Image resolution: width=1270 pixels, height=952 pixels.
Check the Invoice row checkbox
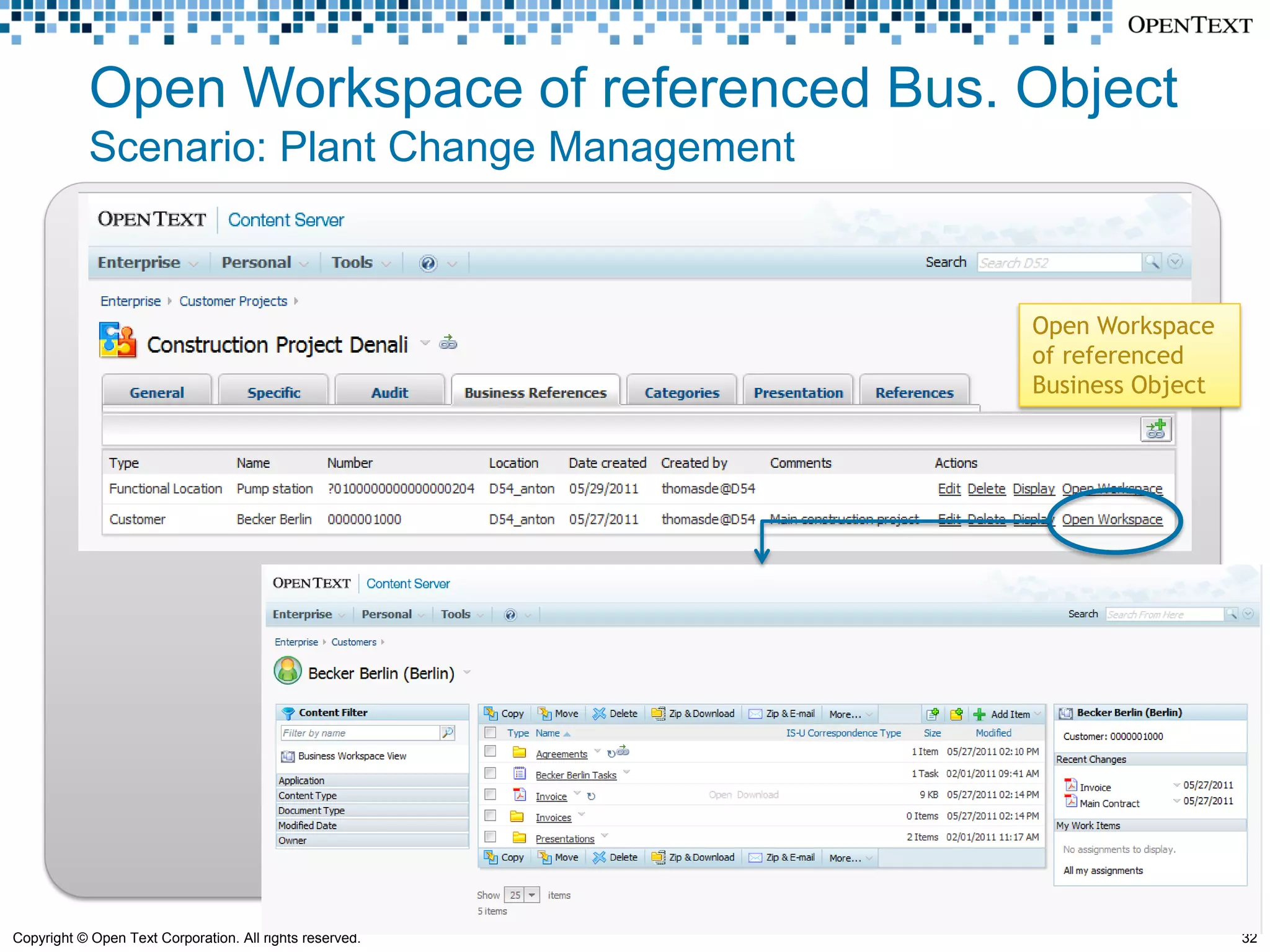pyautogui.click(x=490, y=794)
